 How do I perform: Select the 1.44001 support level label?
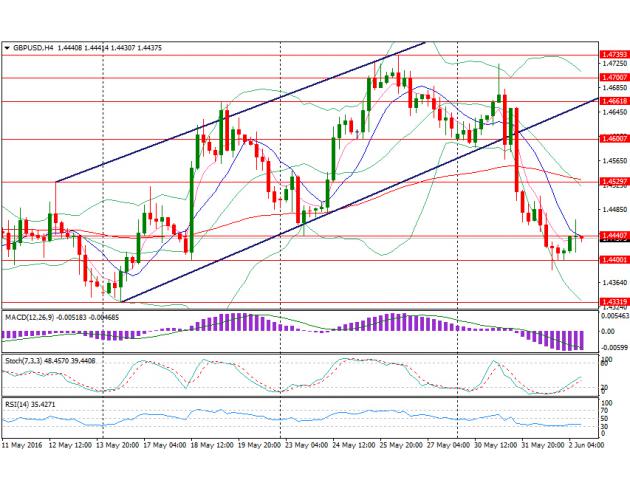click(613, 260)
